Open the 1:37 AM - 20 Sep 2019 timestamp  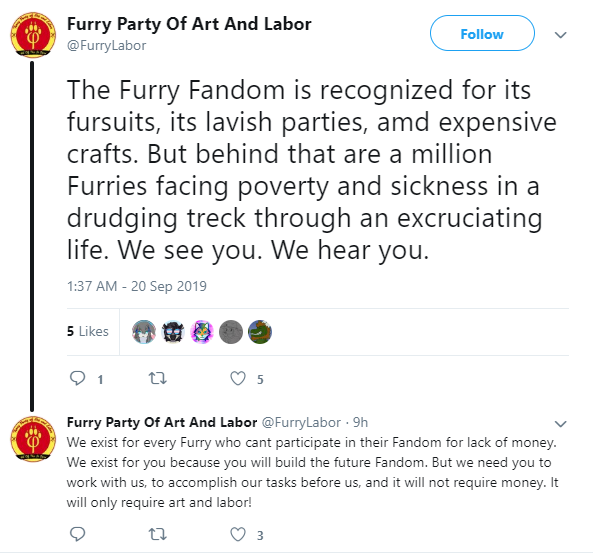coord(137,286)
